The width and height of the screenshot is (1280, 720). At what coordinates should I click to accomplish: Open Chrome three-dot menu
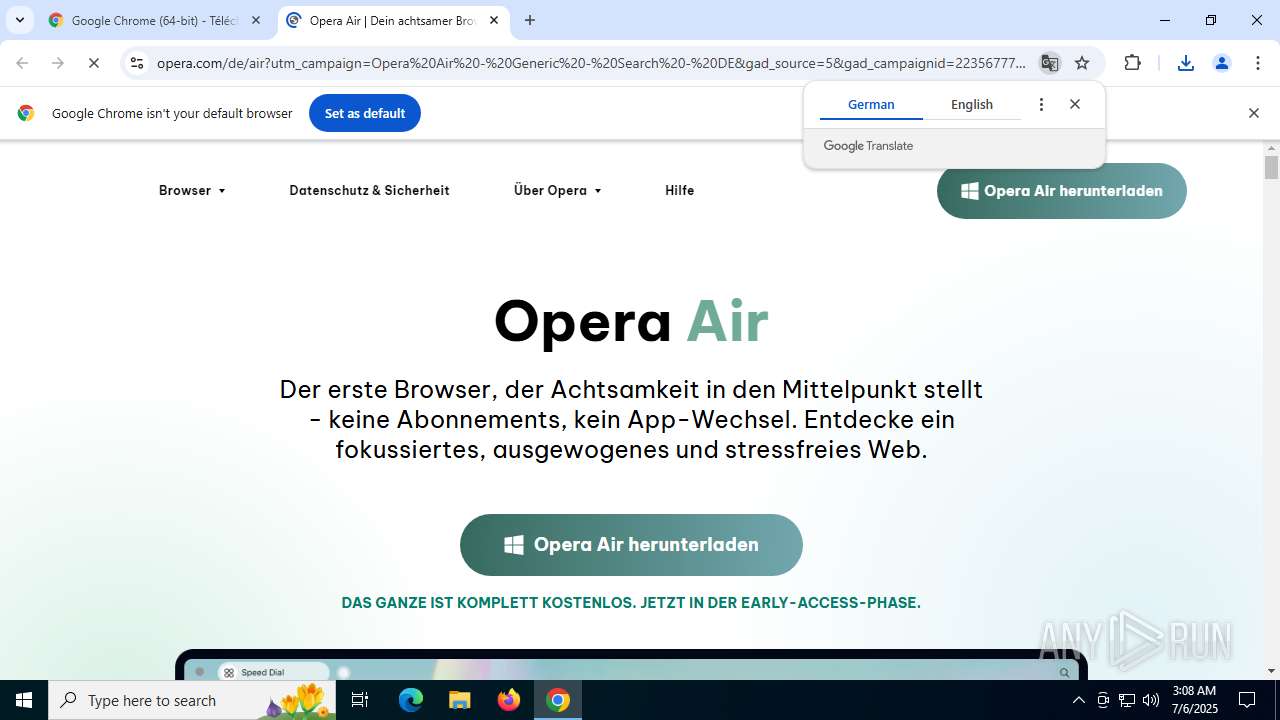click(x=1257, y=63)
